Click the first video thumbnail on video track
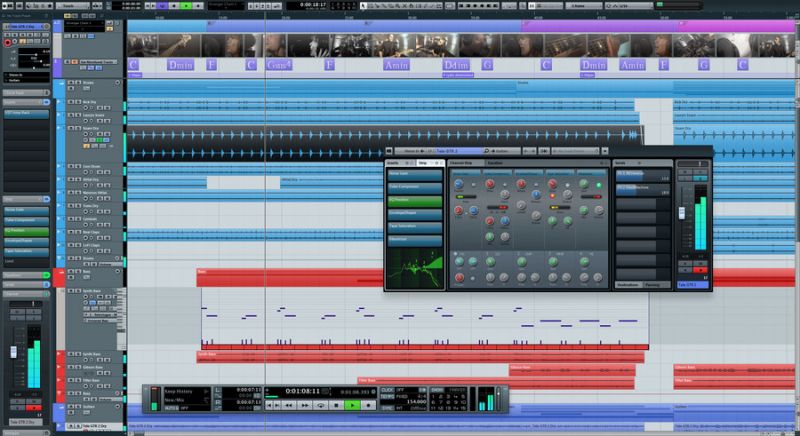Image resolution: width=800 pixels, height=436 pixels. (142, 45)
